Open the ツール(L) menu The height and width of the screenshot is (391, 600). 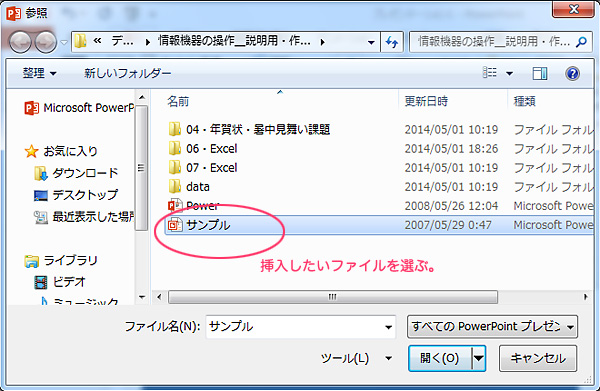click(x=356, y=358)
